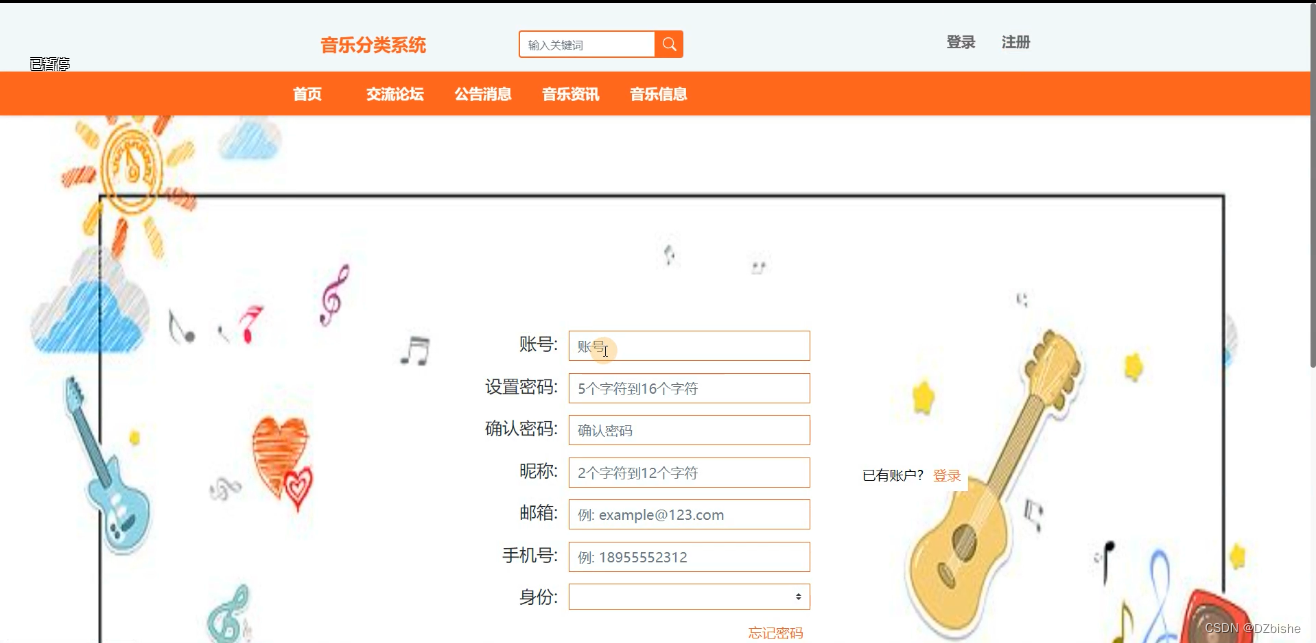
Task: Open the 音乐资讯 navigation tab
Action: pos(571,94)
